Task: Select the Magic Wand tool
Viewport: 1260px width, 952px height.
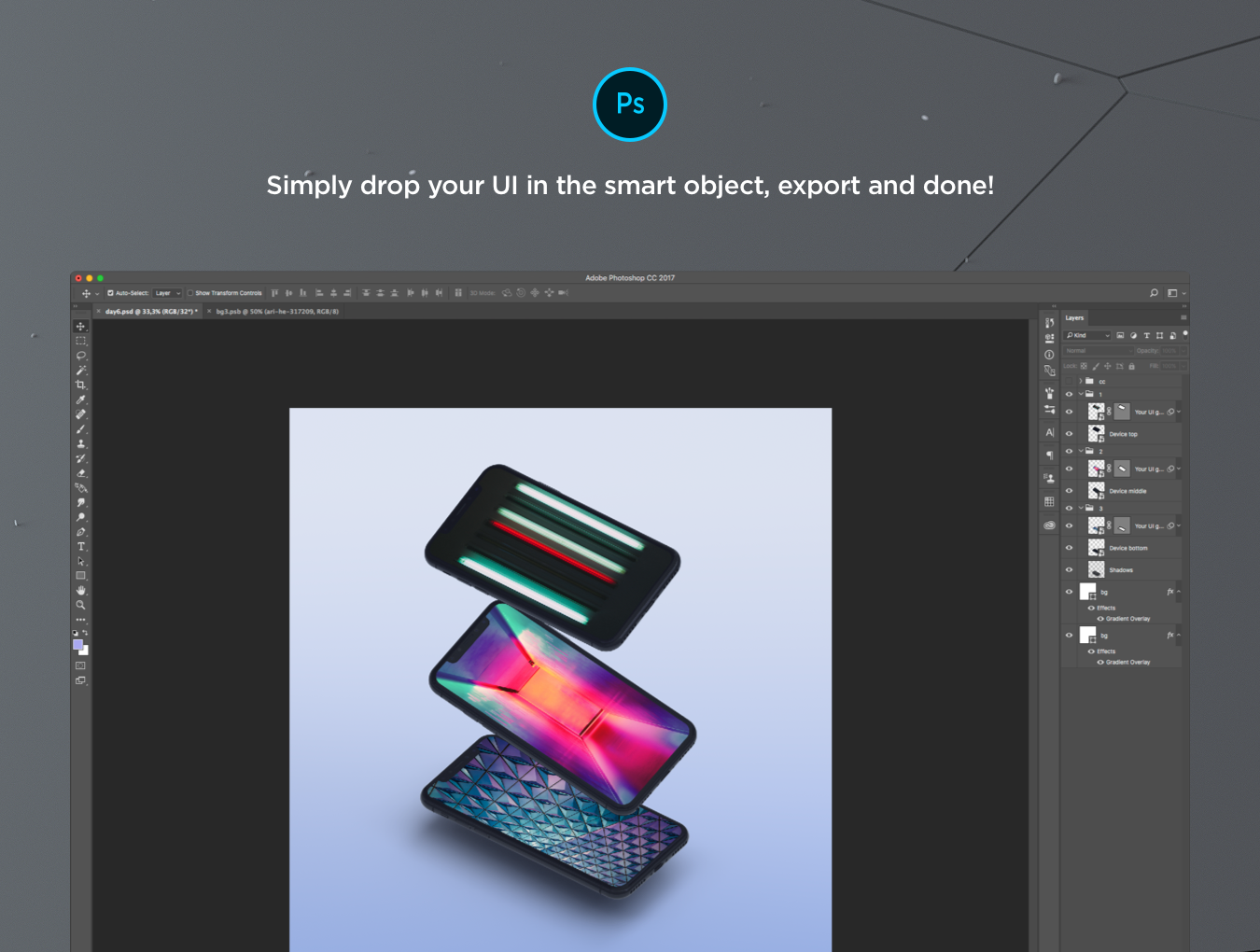Action: pos(81,371)
